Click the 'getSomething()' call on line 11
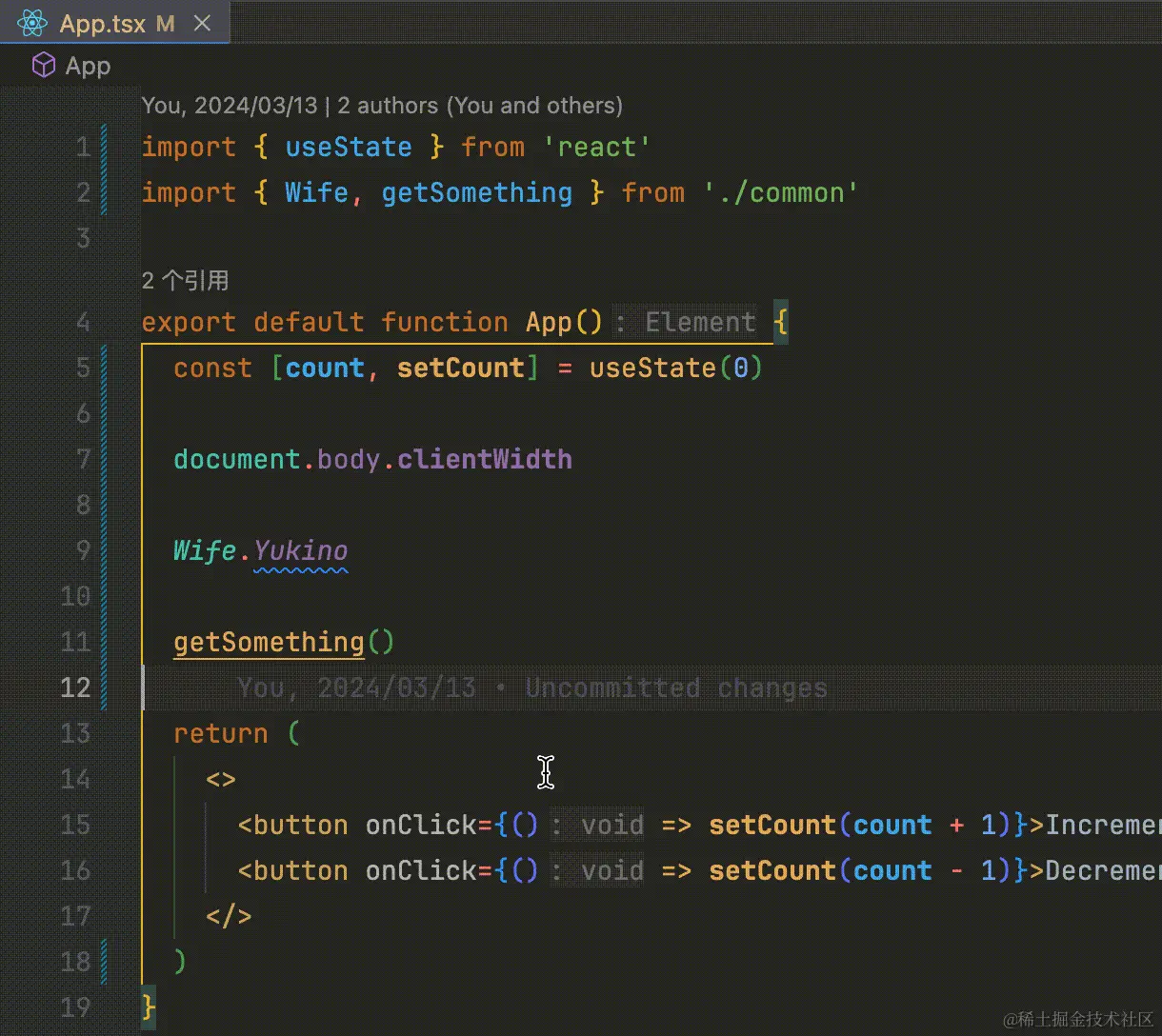The height and width of the screenshot is (1036, 1162). click(x=284, y=643)
